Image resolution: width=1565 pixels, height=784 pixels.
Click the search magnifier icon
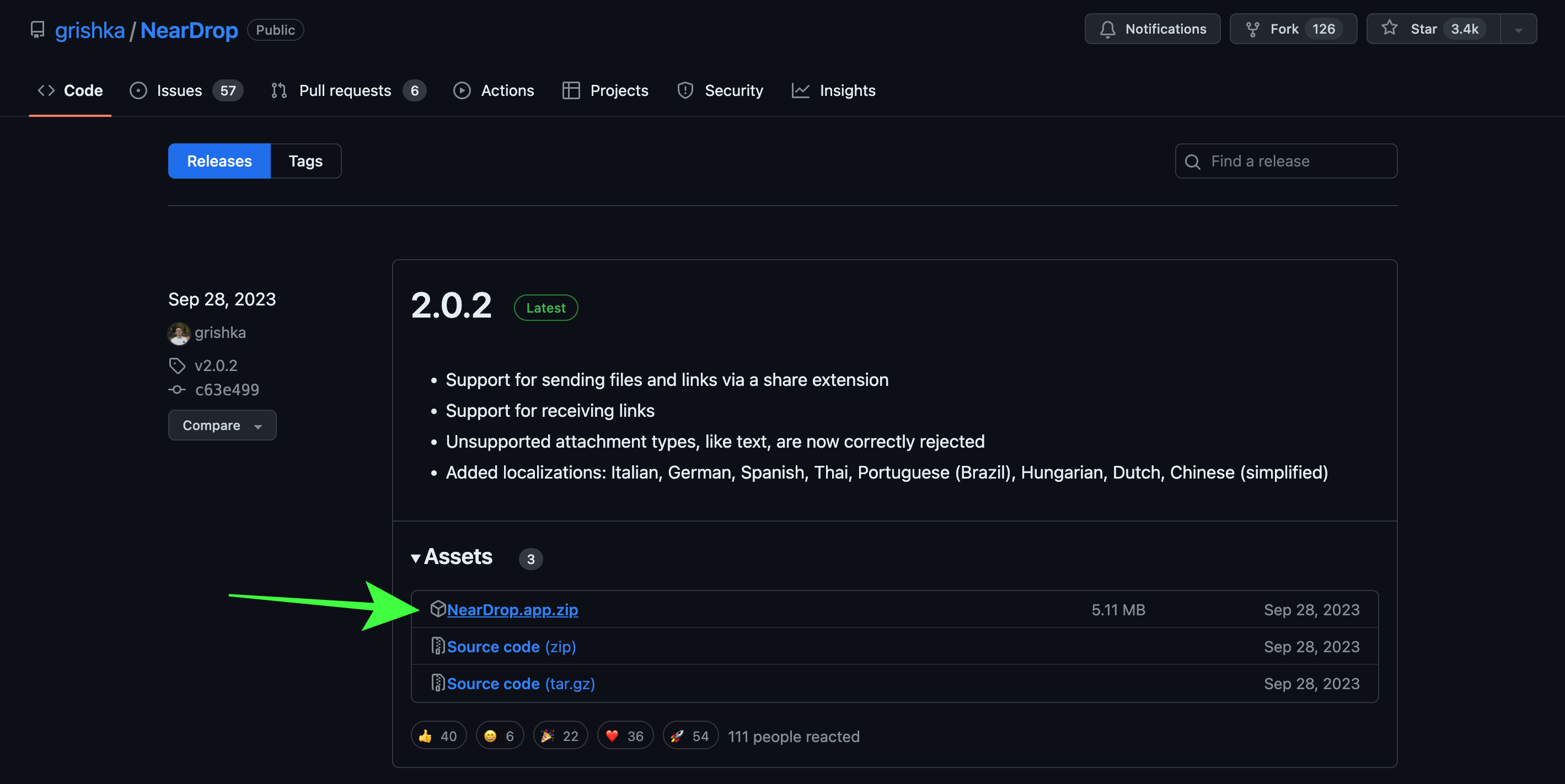click(x=1192, y=162)
